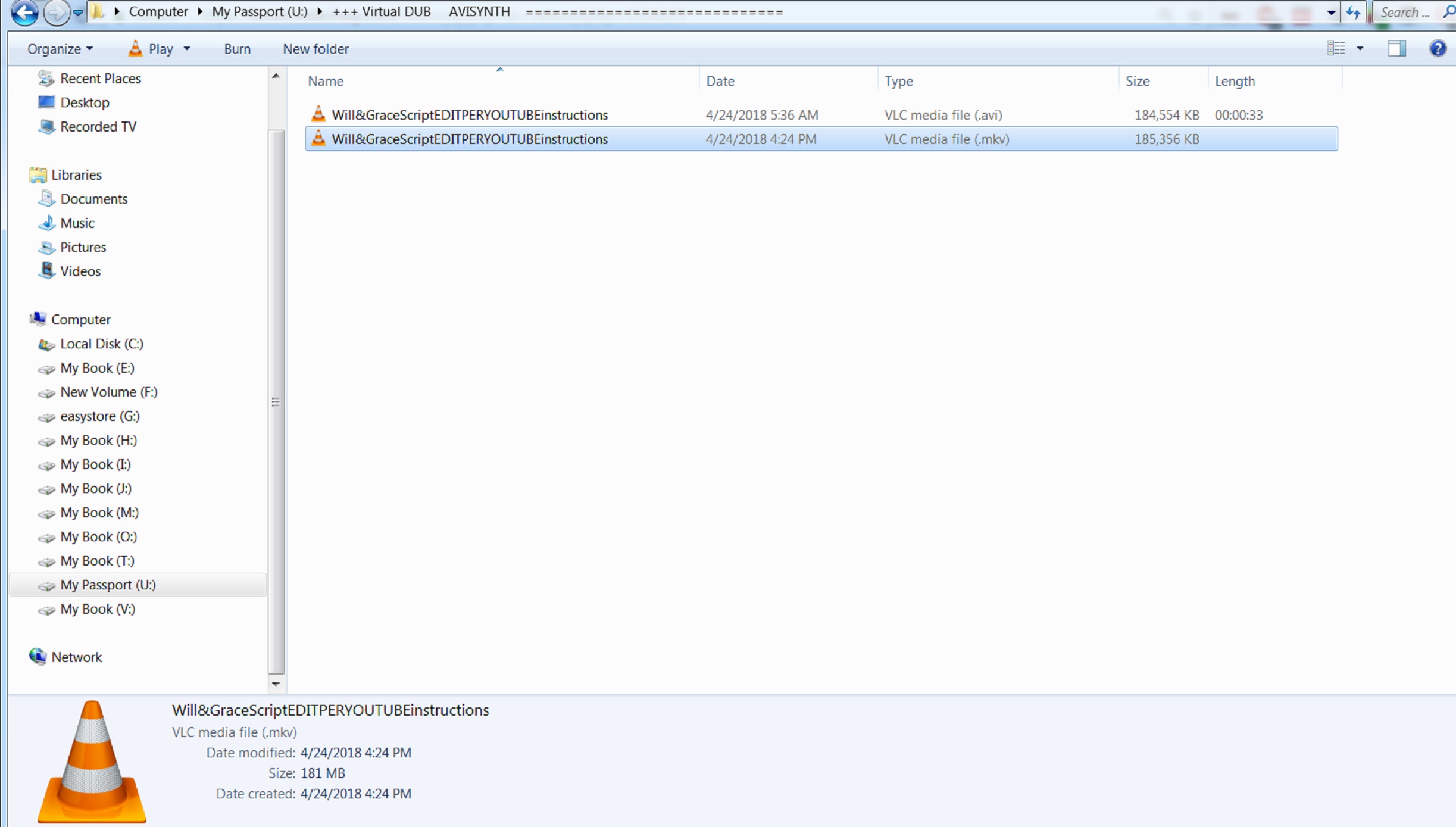
Task: Click the Change your view icon
Action: (1336, 48)
